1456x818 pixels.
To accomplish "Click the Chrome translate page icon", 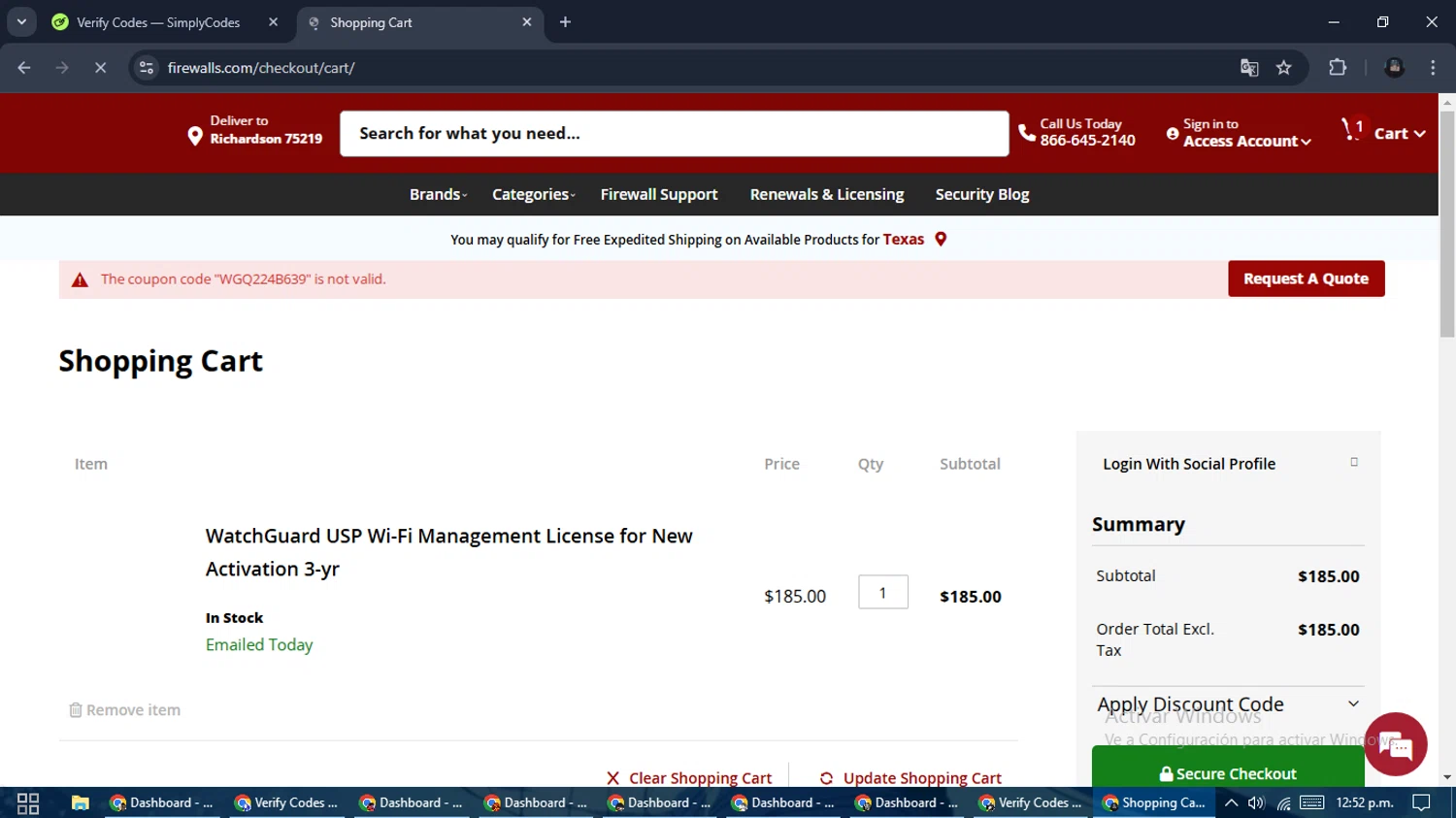I will click(1249, 68).
